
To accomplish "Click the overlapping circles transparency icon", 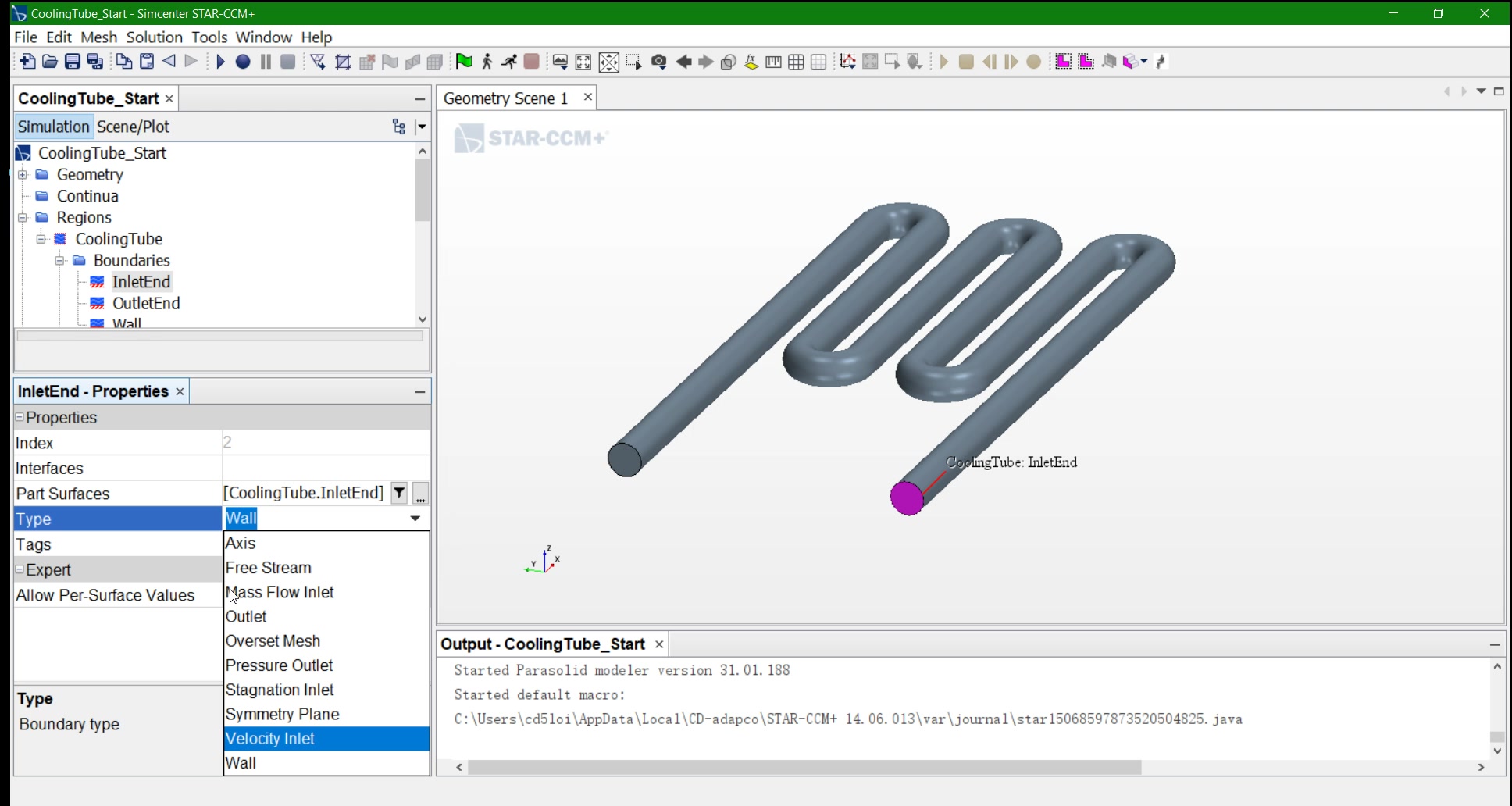I will tap(728, 62).
